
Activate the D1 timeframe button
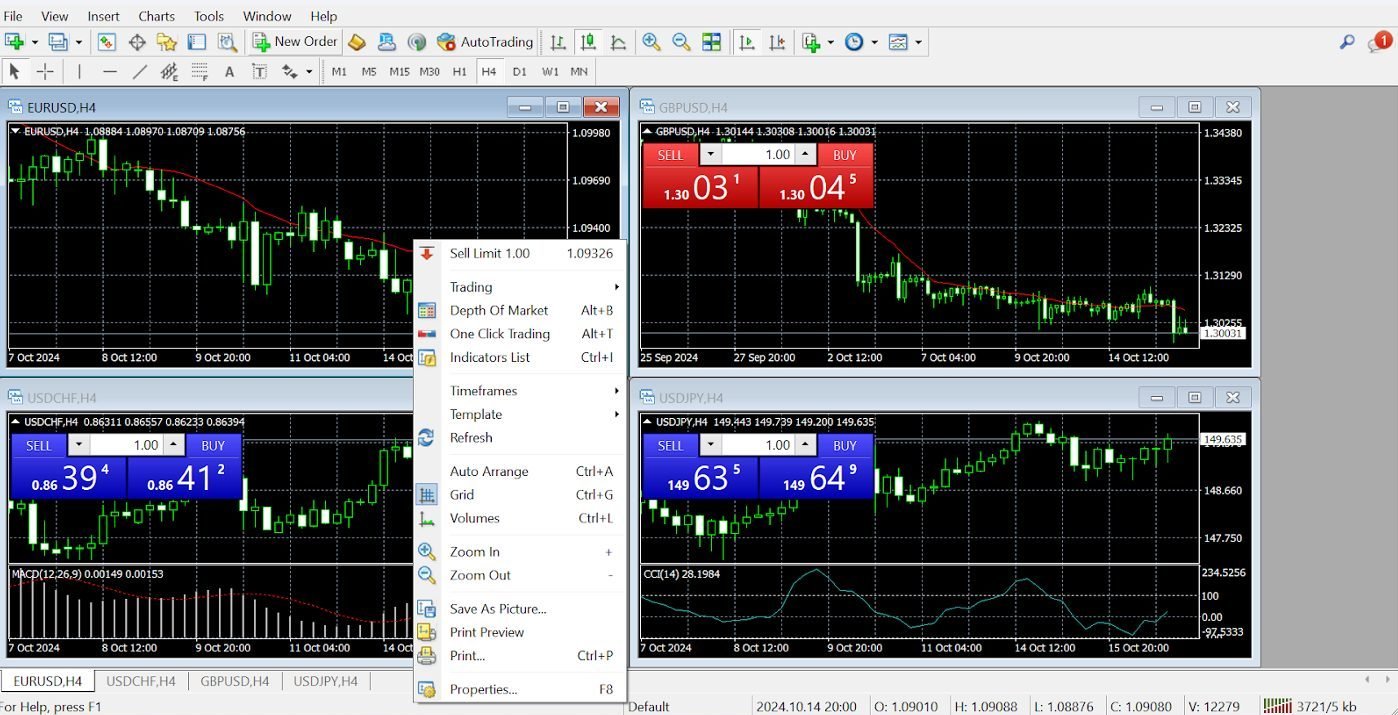(x=519, y=71)
